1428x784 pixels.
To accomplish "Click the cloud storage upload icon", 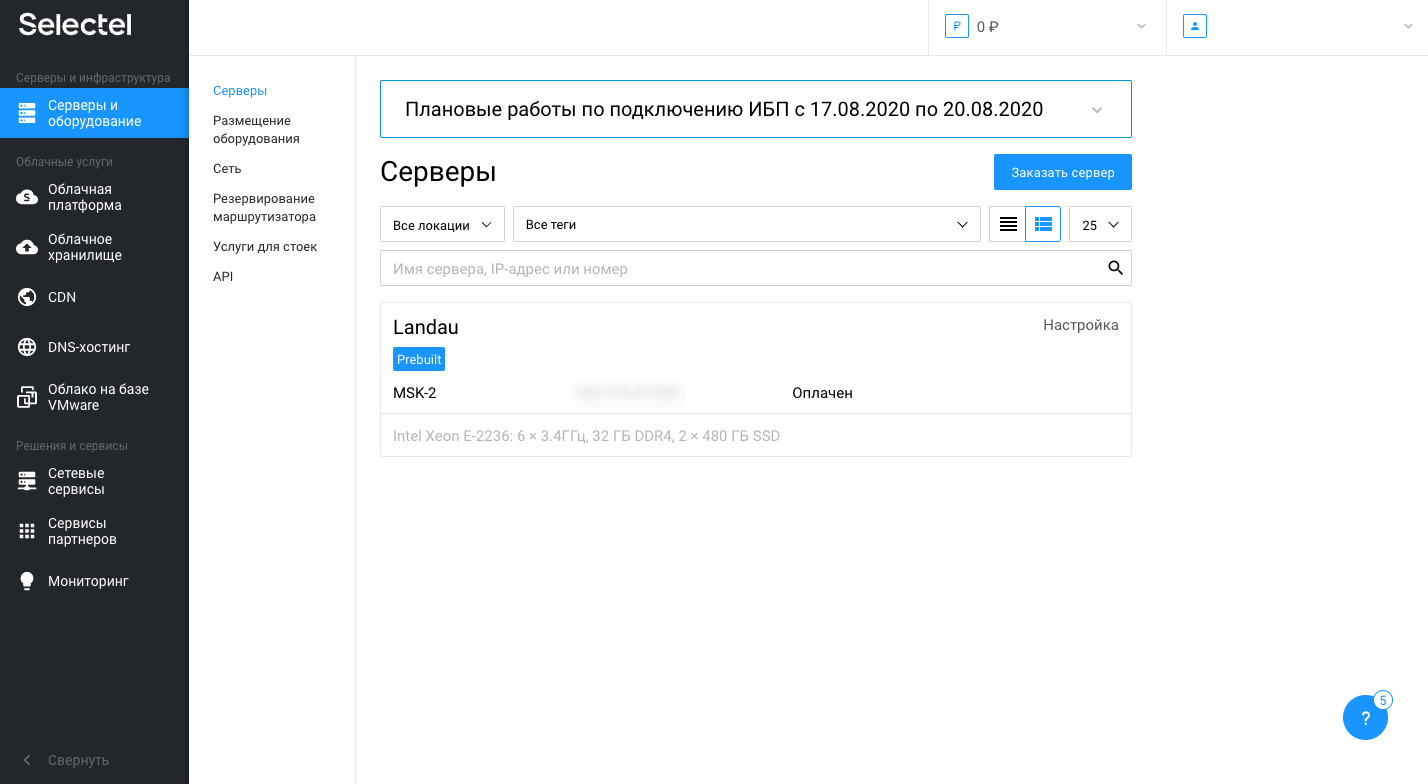I will tap(27, 247).
